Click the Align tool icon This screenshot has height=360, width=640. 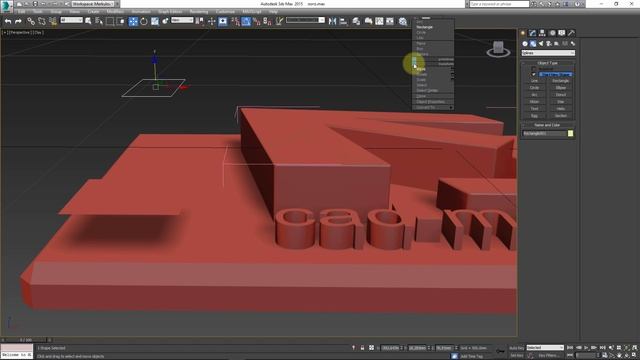[343, 21]
